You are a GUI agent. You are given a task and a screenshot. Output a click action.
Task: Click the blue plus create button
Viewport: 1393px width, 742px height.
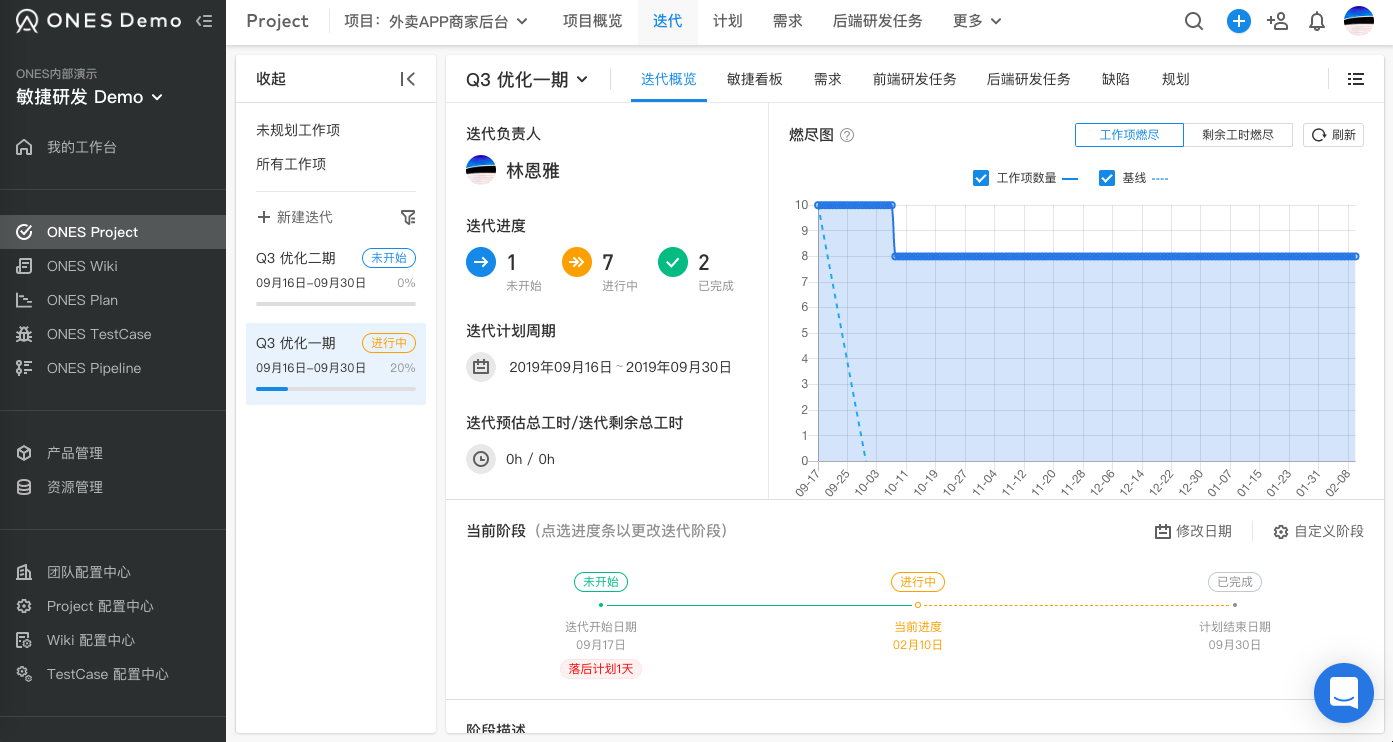click(1239, 21)
